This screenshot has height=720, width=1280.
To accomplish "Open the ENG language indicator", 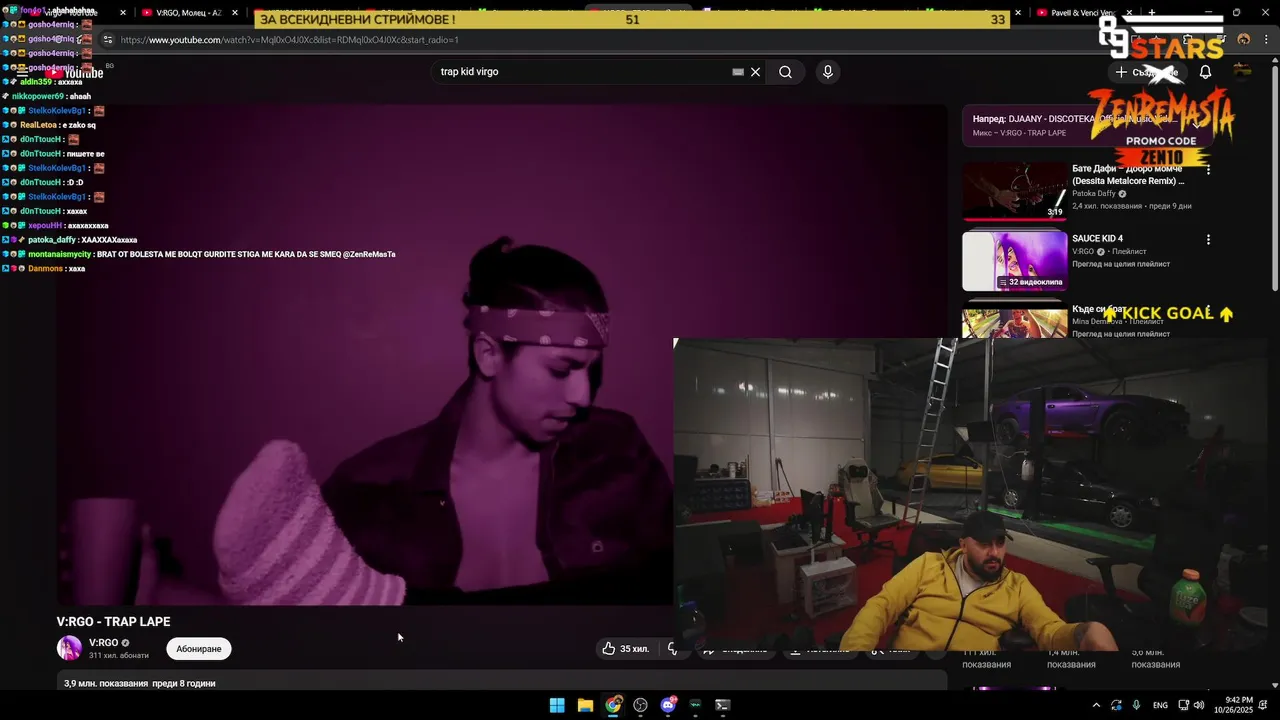I will 1160,705.
